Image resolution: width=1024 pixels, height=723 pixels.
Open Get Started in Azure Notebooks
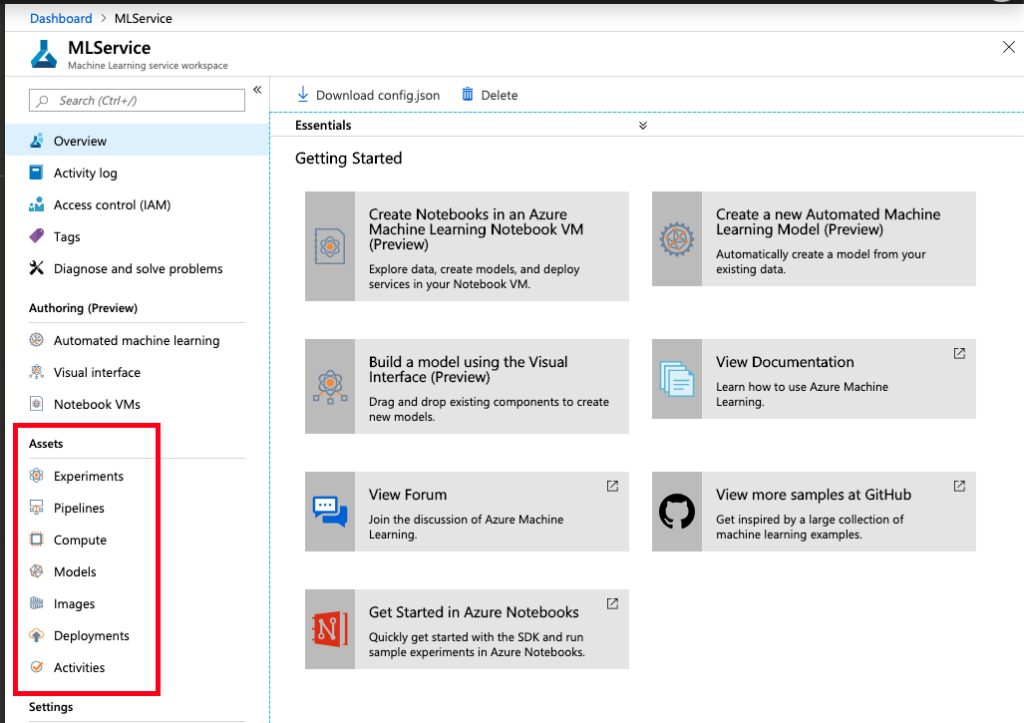pos(467,630)
